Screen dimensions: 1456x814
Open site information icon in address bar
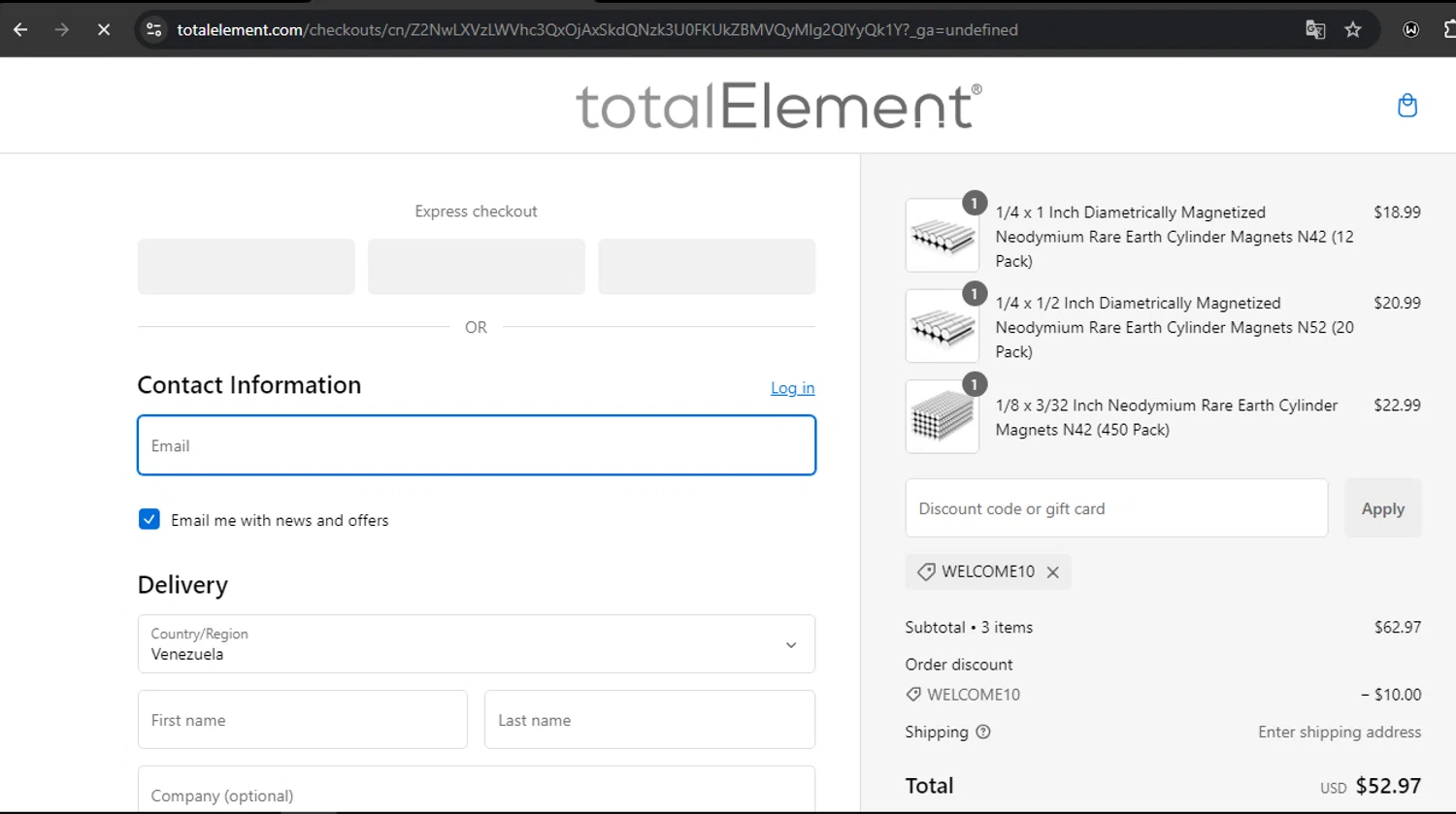point(153,30)
